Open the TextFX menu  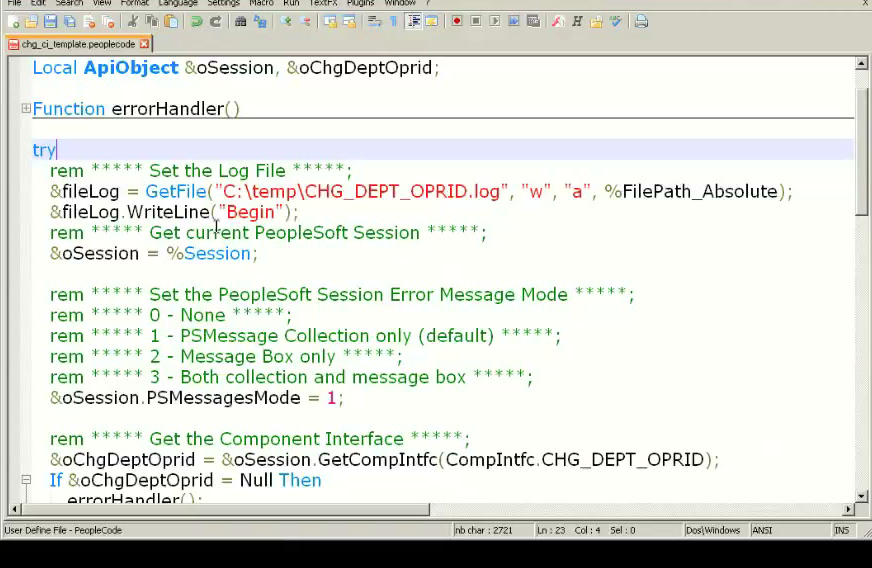pyautogui.click(x=323, y=3)
